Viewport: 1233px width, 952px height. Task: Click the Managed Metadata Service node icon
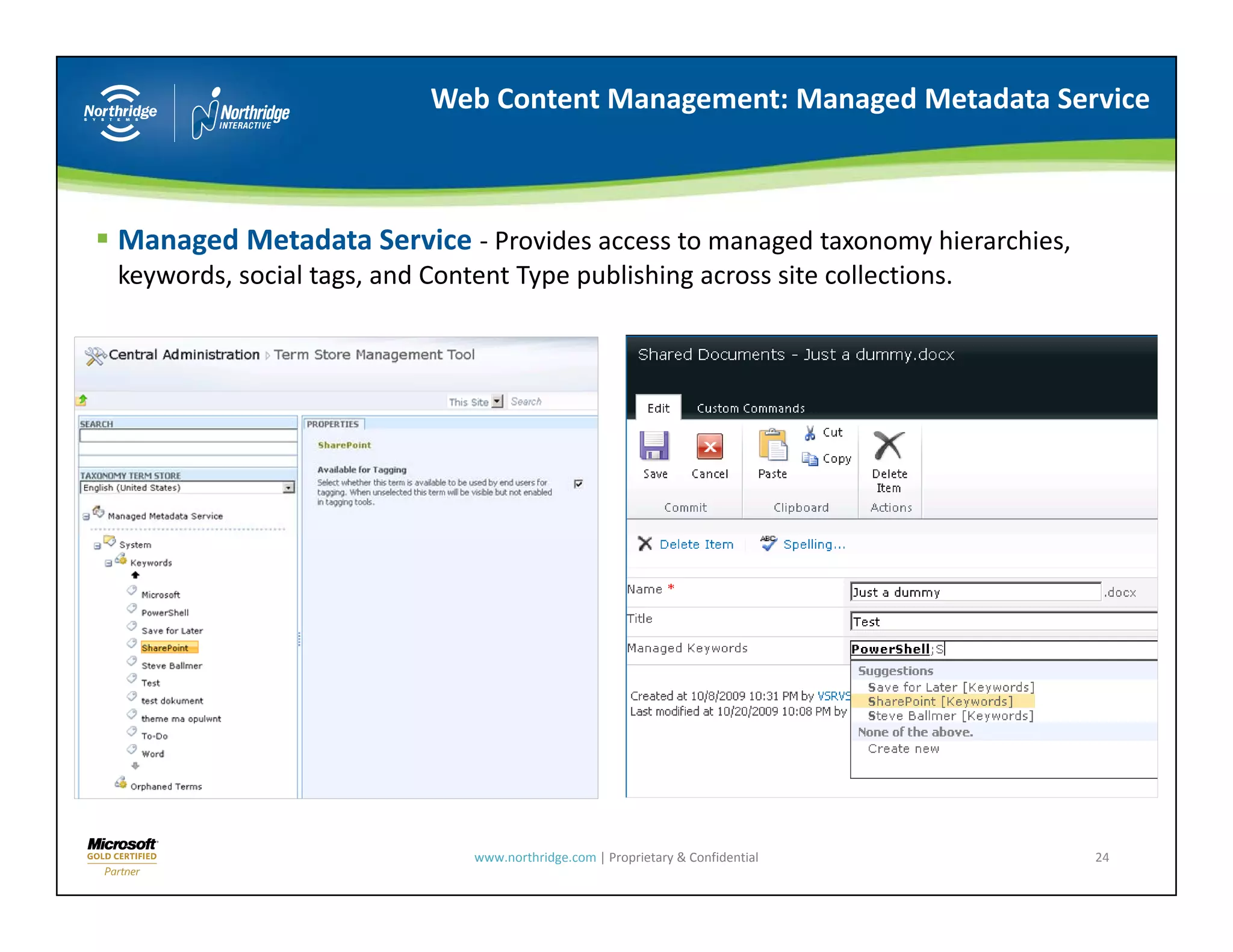99,512
